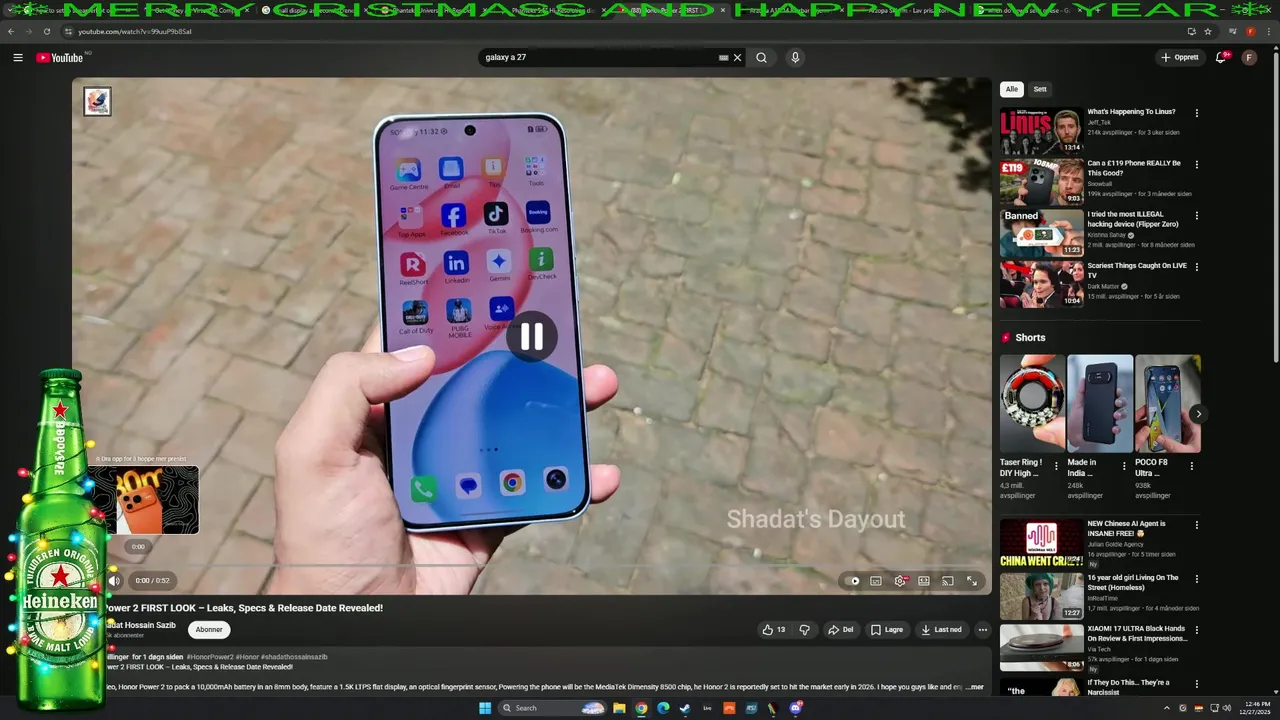Go back in Chrome
Screen dimensions: 1280x720
click(11, 31)
